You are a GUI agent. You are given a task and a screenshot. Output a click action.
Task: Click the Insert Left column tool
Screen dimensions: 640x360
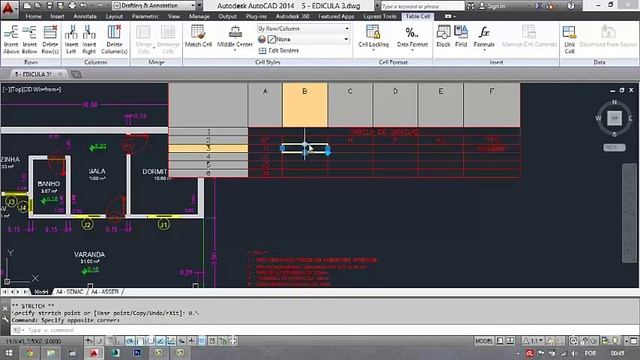(71, 40)
